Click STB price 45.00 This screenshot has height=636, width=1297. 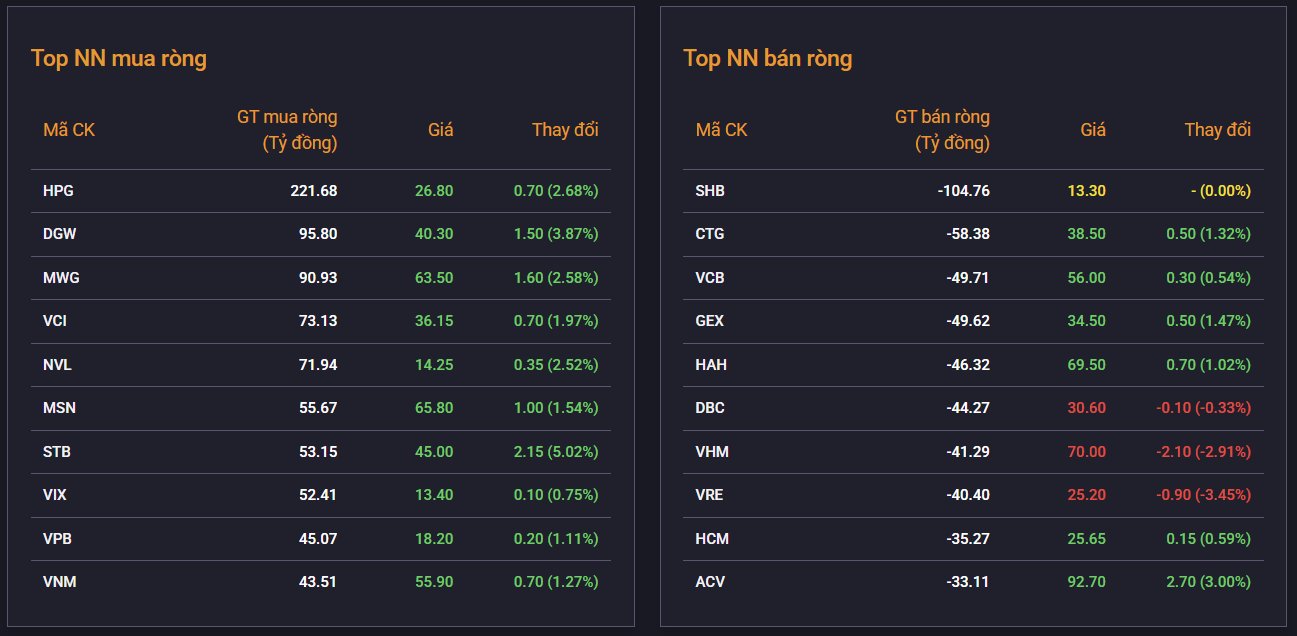tap(434, 452)
